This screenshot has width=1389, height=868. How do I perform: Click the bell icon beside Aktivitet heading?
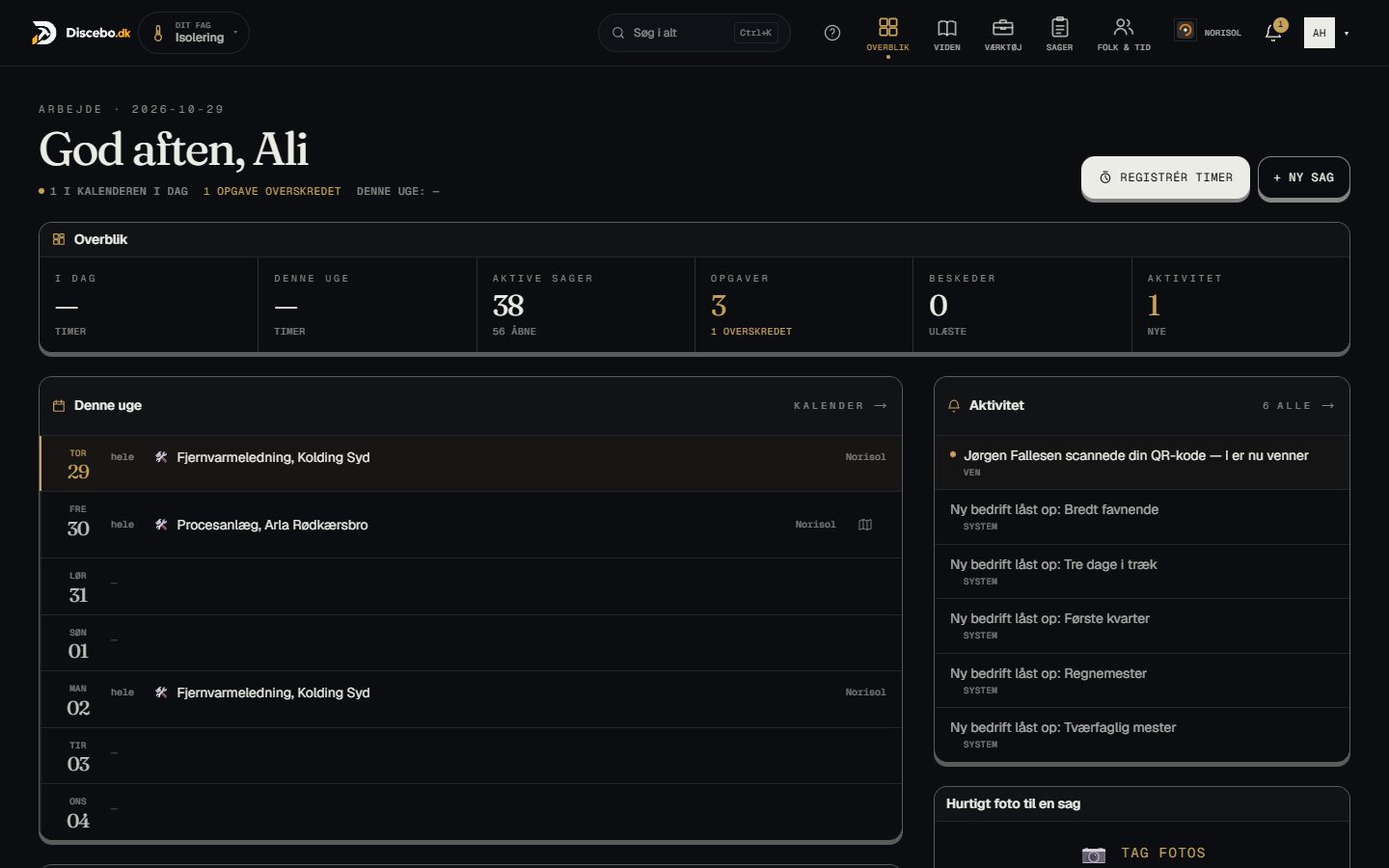(954, 406)
